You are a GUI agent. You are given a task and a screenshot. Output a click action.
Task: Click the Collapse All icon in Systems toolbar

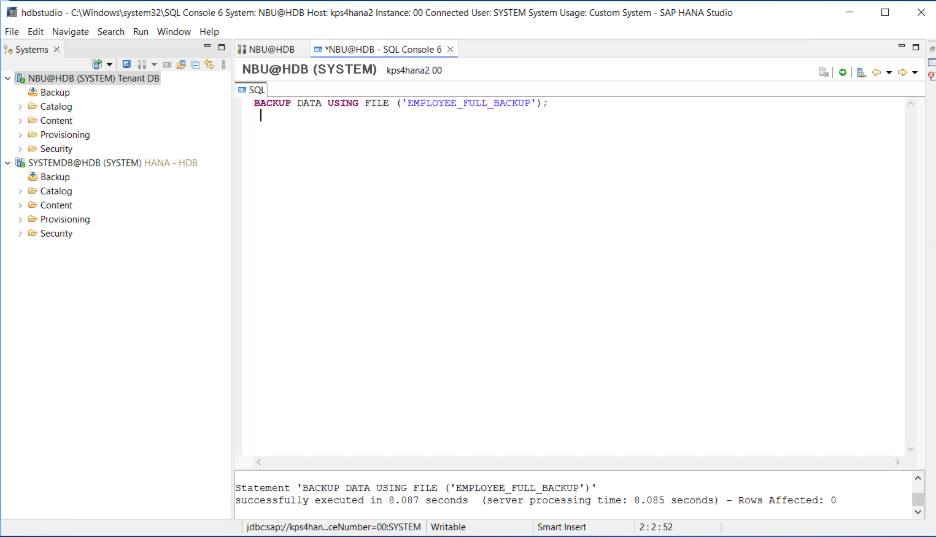(195, 64)
